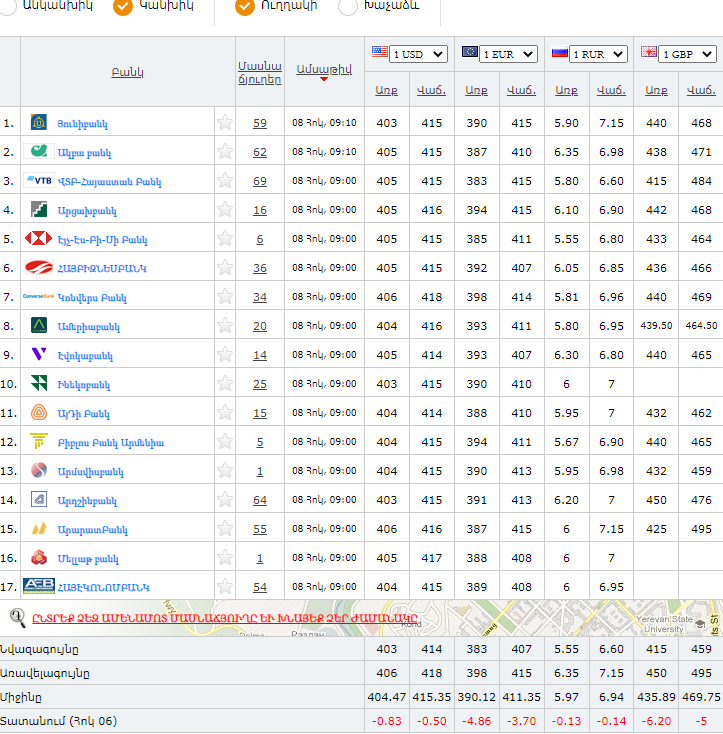Open Արցախբանկ bank link
723x734 pixels.
point(87,211)
